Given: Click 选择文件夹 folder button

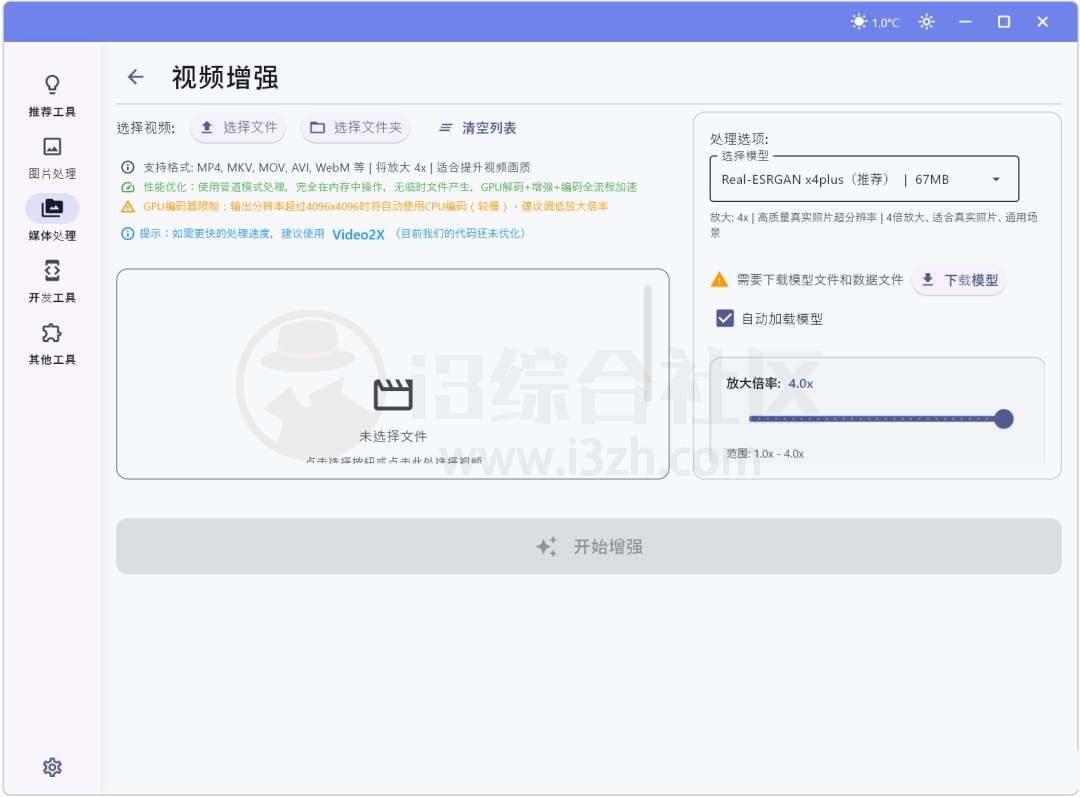Looking at the screenshot, I should [355, 127].
